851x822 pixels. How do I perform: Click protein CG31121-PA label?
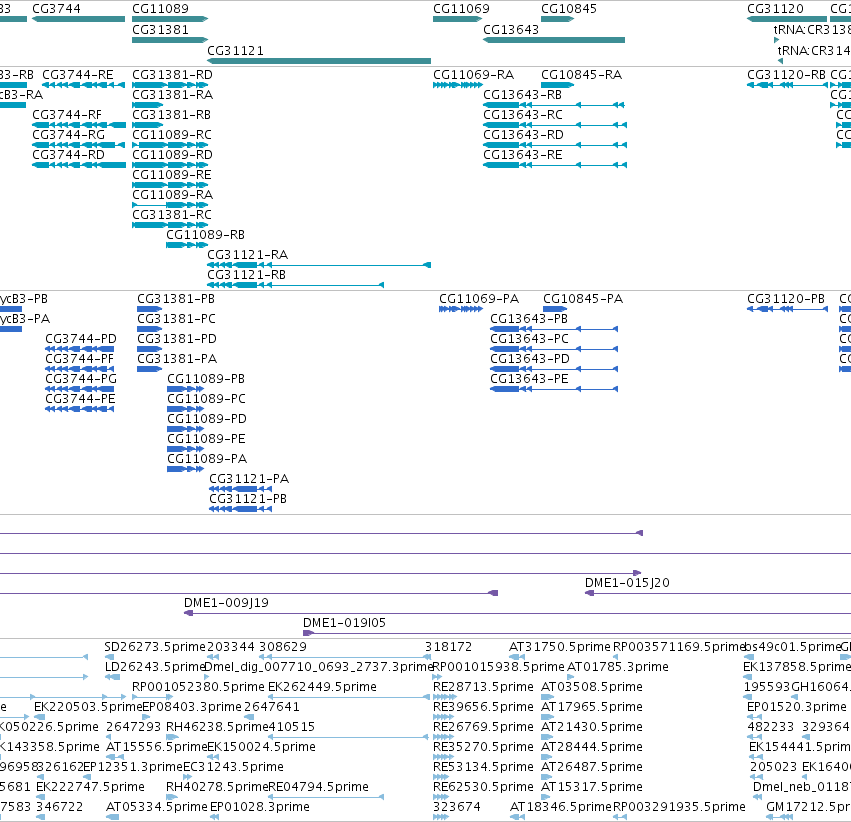[x=249, y=480]
